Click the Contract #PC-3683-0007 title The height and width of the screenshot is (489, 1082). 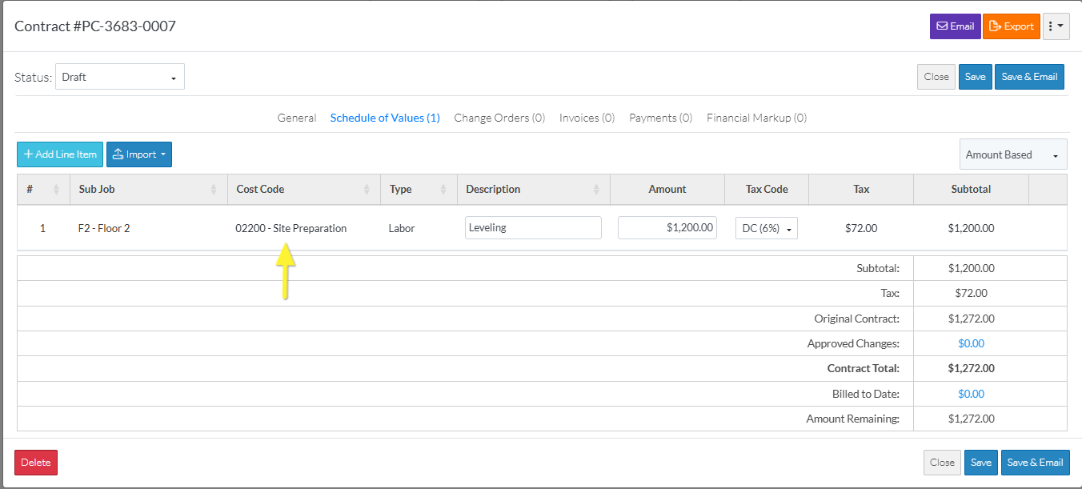coord(95,26)
